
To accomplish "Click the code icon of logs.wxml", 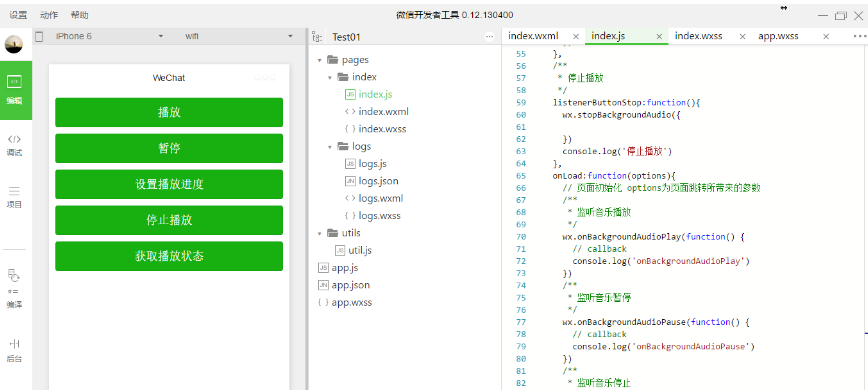I will coord(350,198).
